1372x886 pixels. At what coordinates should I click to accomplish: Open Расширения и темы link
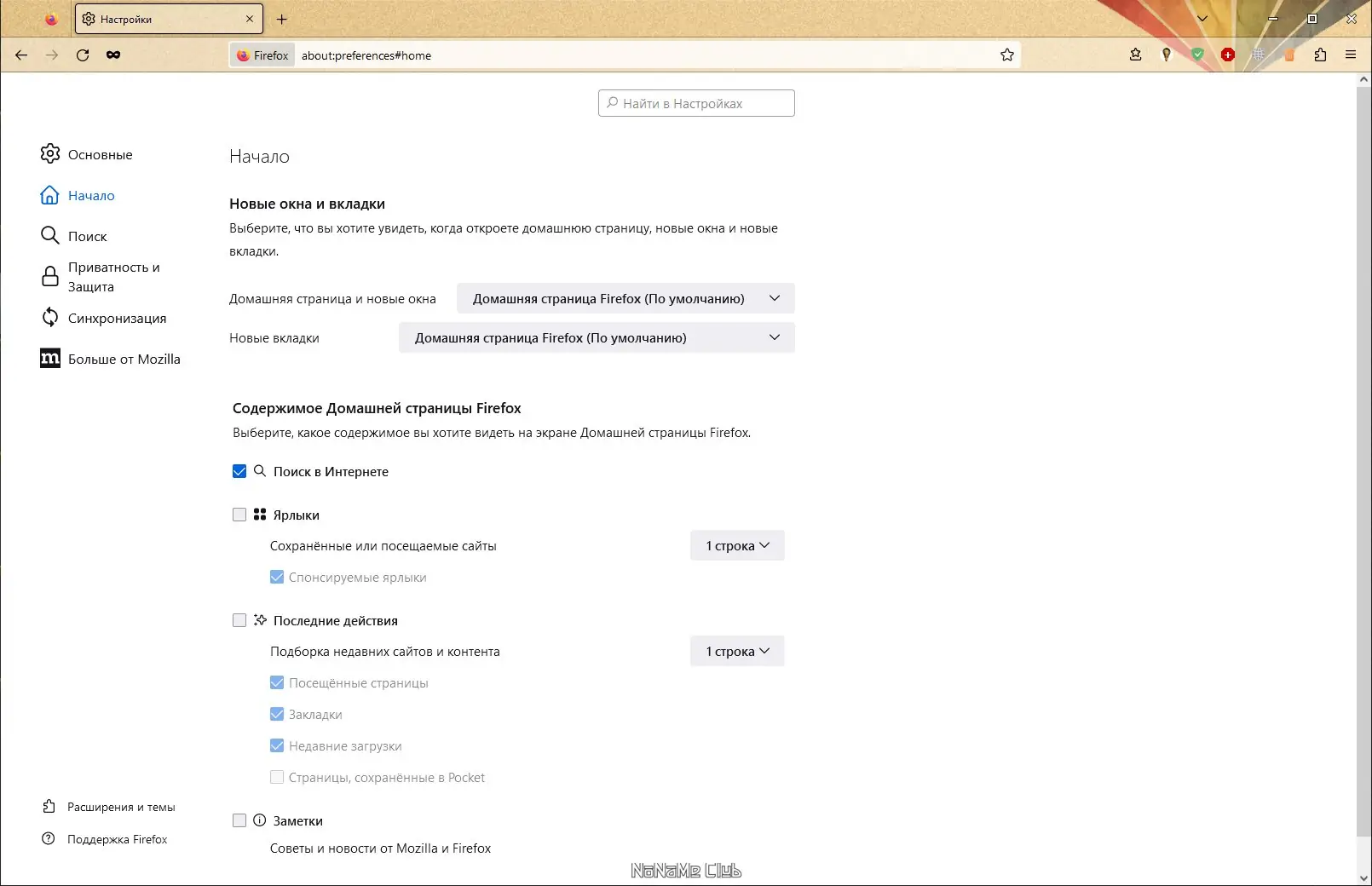(x=108, y=807)
